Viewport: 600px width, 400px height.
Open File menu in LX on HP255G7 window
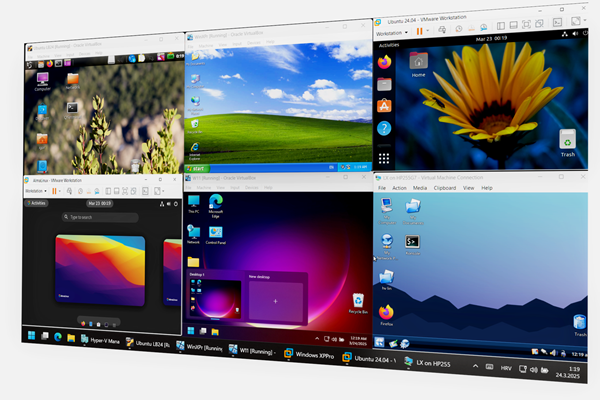click(x=382, y=188)
